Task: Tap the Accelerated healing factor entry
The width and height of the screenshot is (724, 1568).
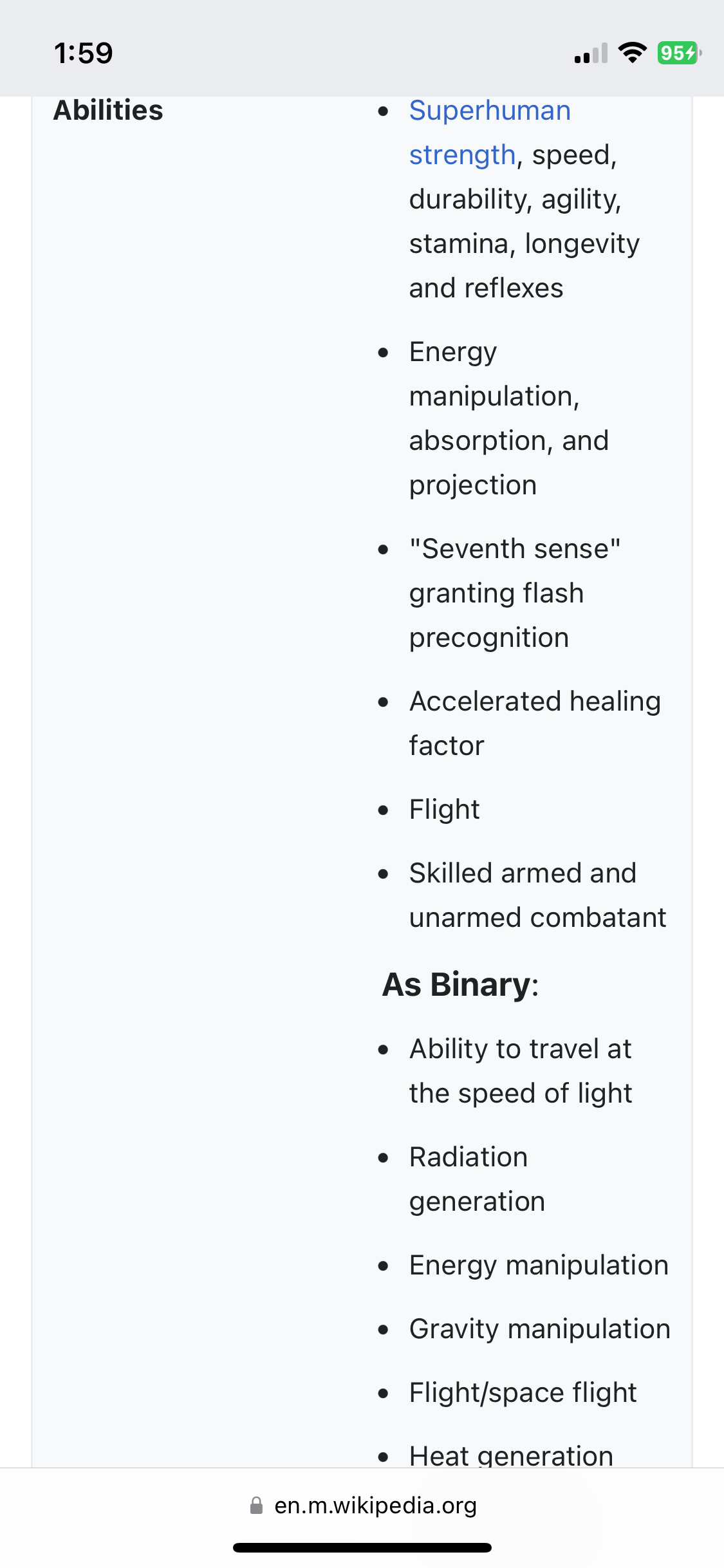Action: click(x=535, y=723)
